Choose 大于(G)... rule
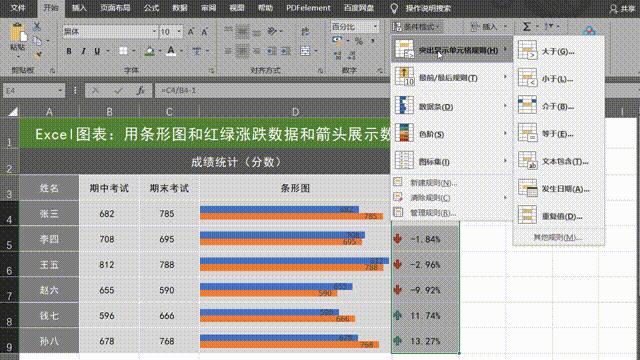Image resolution: width=640 pixels, height=360 pixels. coord(558,51)
